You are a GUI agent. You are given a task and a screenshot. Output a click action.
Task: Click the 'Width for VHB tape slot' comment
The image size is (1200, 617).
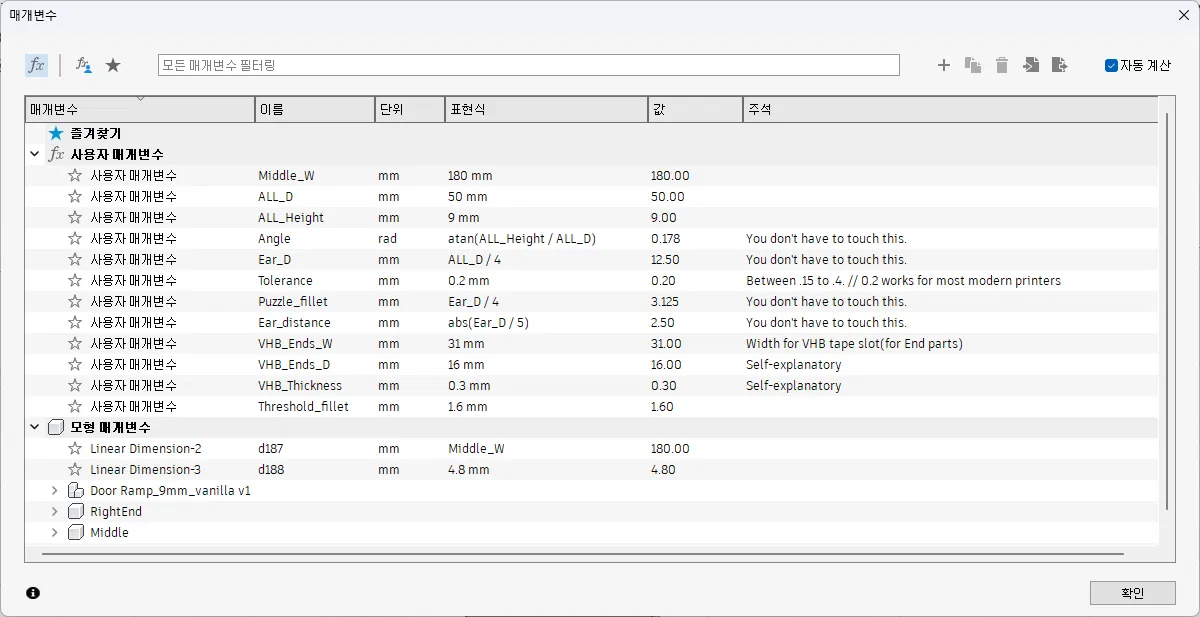(854, 344)
